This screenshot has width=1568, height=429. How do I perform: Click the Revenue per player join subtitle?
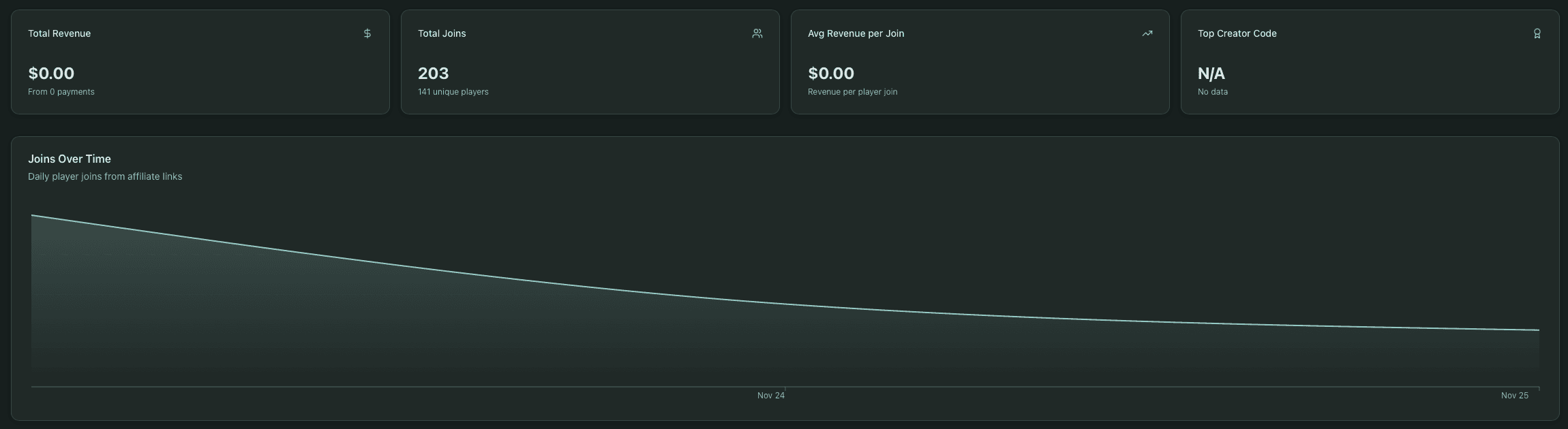[852, 91]
